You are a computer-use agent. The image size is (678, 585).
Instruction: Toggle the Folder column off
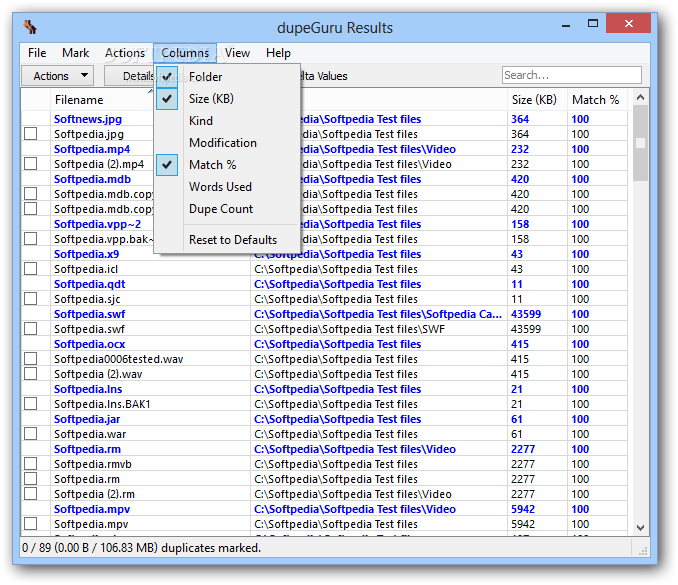[x=227, y=77]
